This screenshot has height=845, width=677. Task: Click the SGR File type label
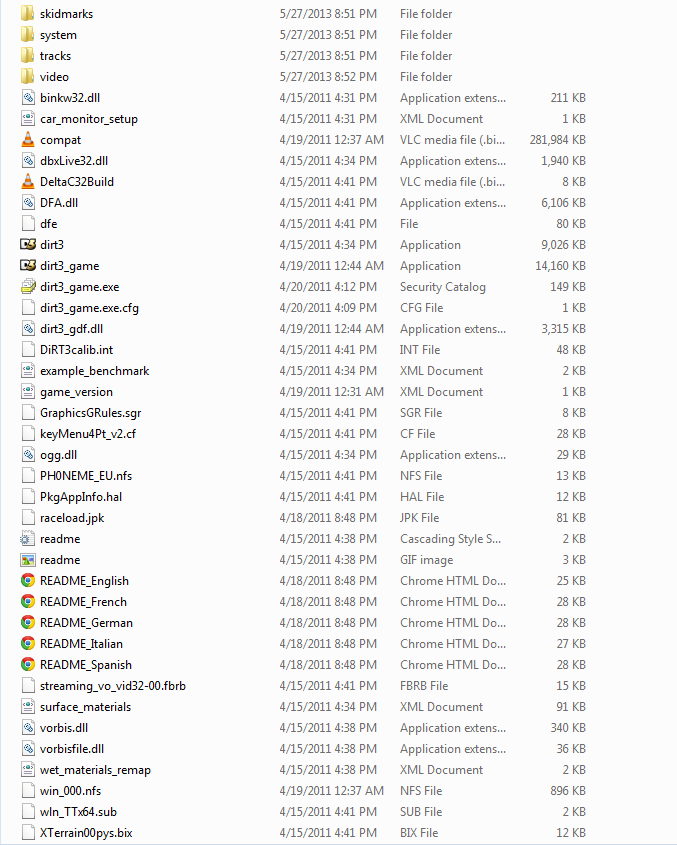coord(421,413)
